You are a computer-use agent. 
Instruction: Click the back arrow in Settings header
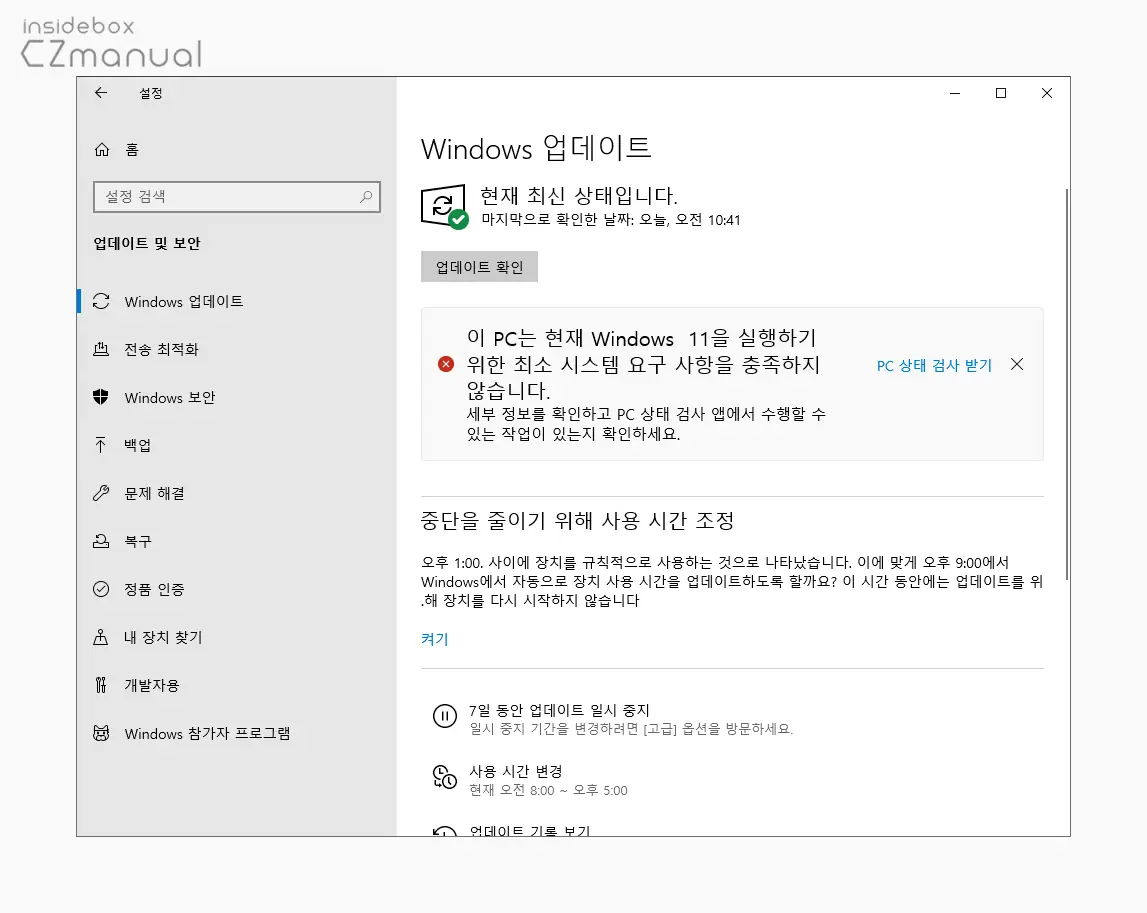pyautogui.click(x=101, y=93)
